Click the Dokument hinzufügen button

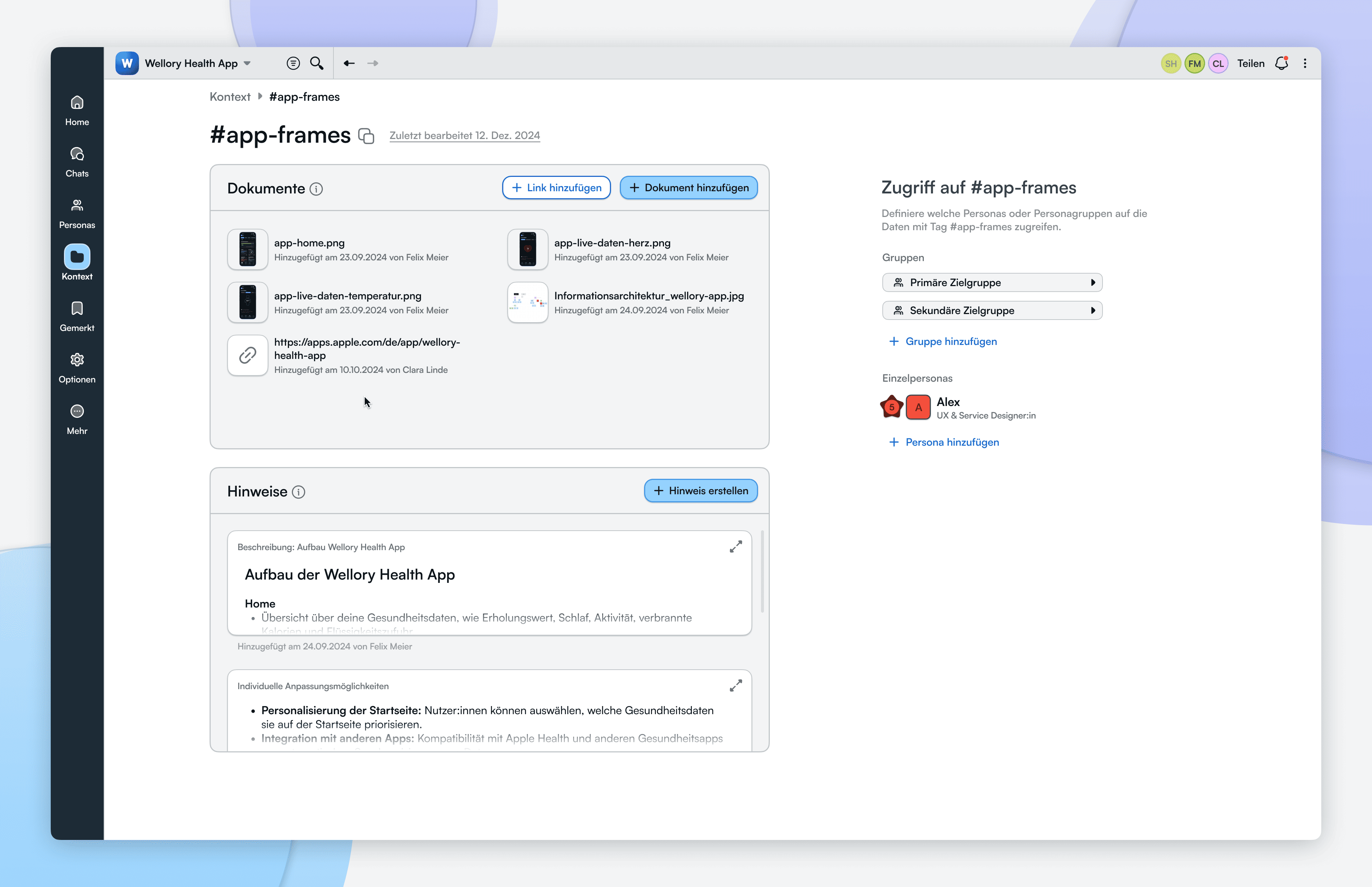[x=689, y=188]
